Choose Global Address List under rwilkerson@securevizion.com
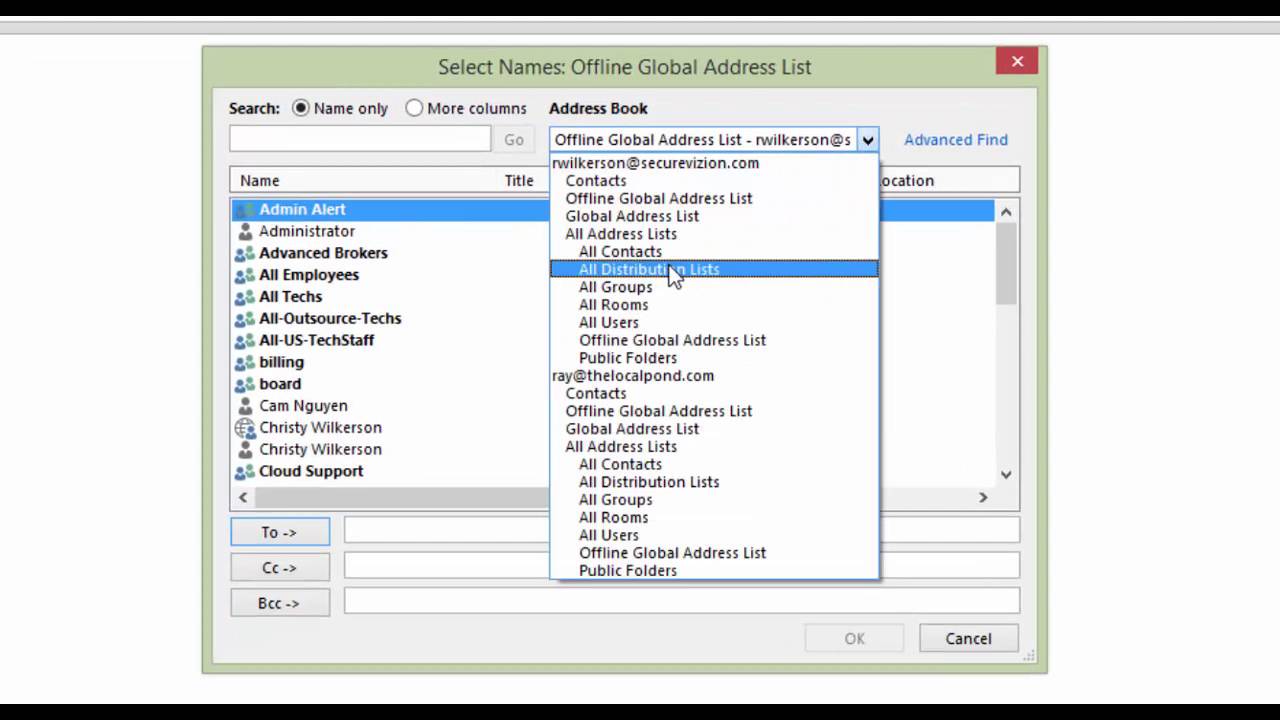Screen dimensions: 1280x720 tap(632, 216)
